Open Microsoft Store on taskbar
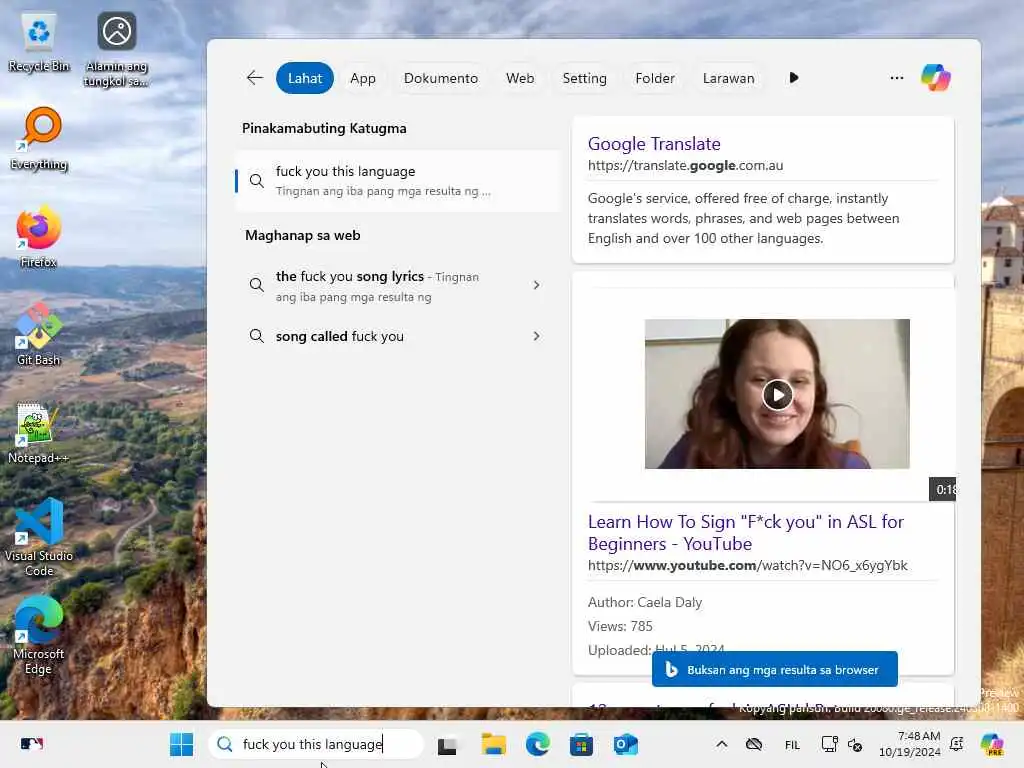Viewport: 1024px width, 768px height. tap(581, 744)
